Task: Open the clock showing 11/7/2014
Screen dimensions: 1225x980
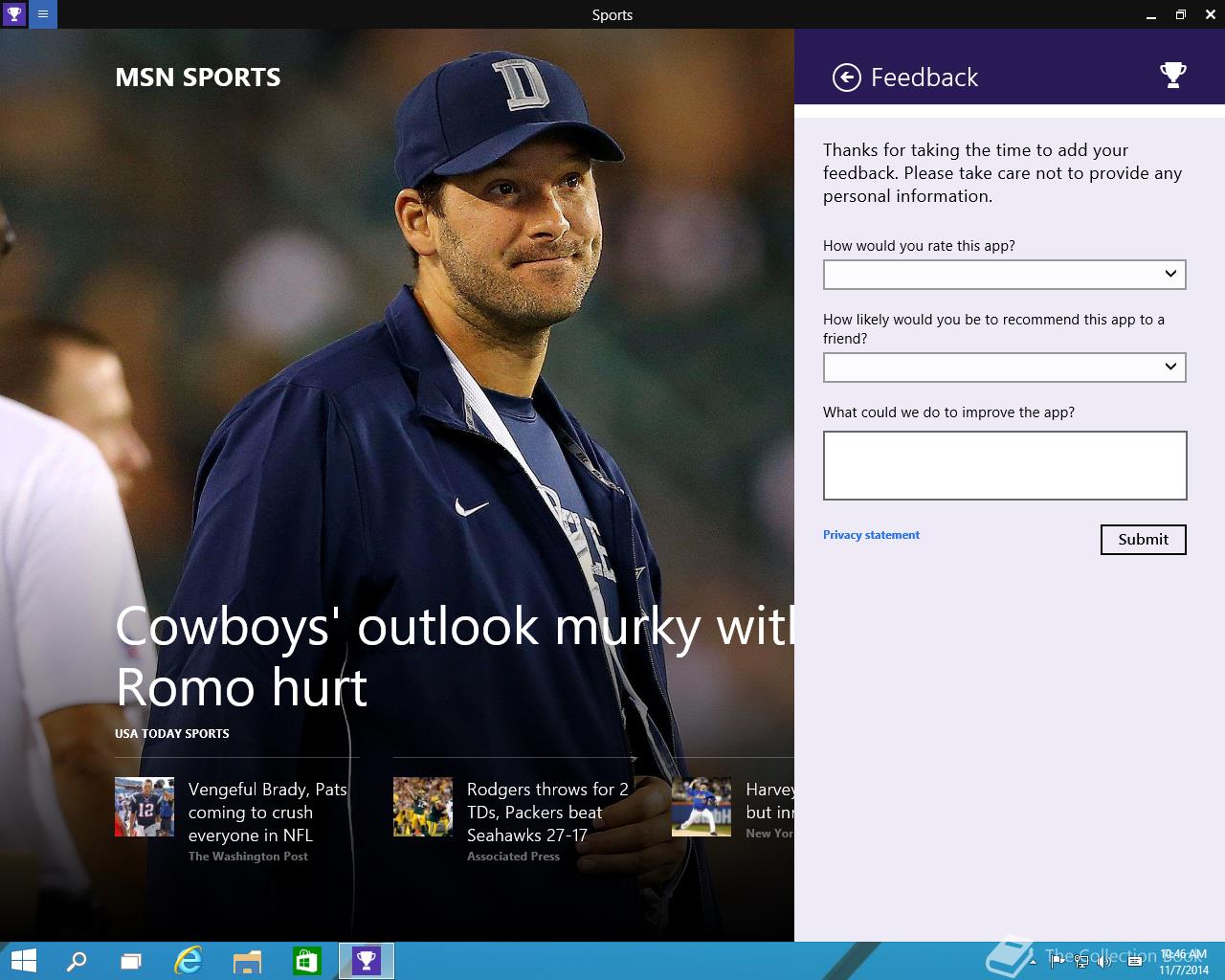Action: click(x=1184, y=962)
